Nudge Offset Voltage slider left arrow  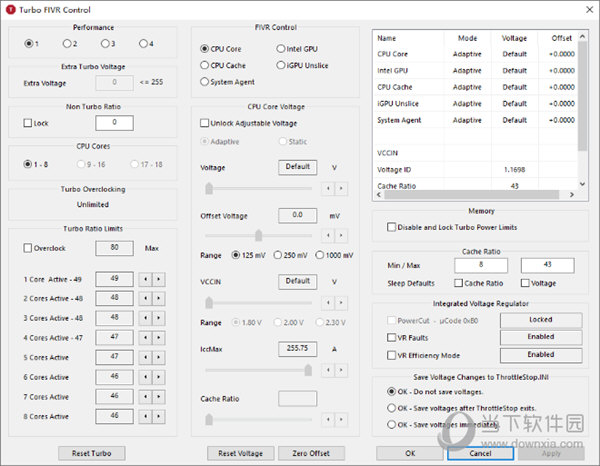click(328, 235)
